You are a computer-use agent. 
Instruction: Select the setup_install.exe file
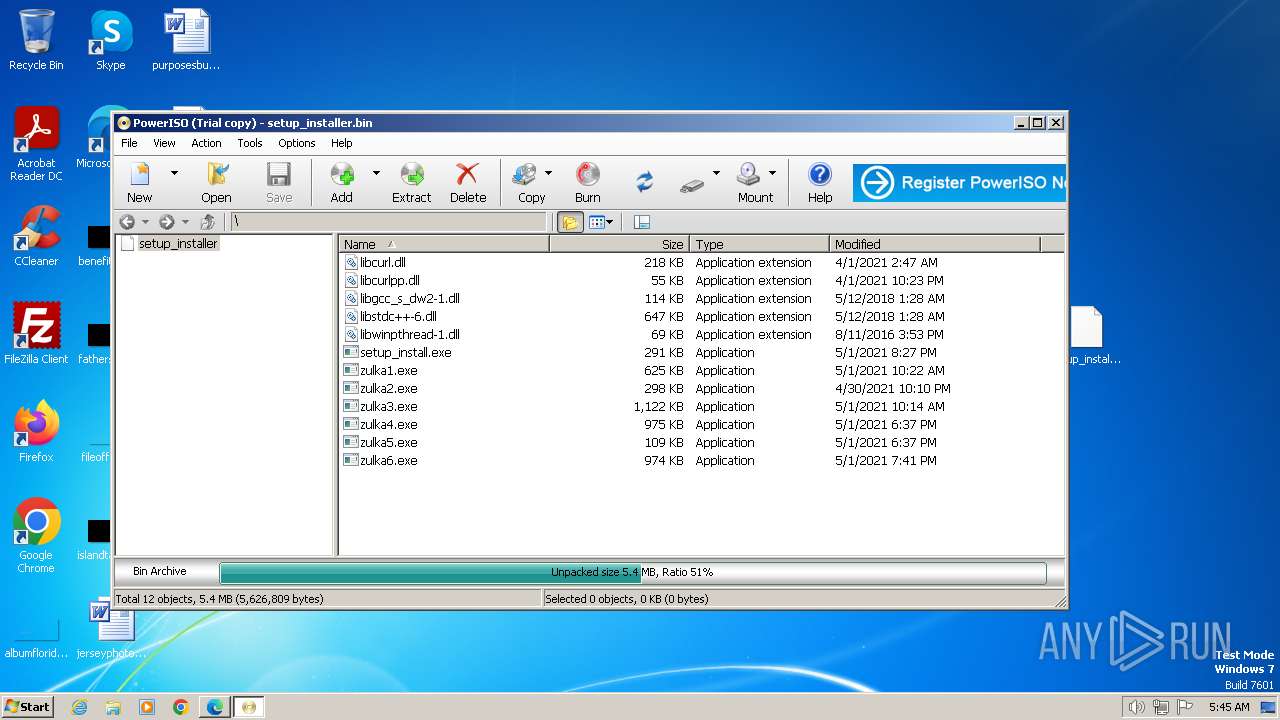[406, 352]
